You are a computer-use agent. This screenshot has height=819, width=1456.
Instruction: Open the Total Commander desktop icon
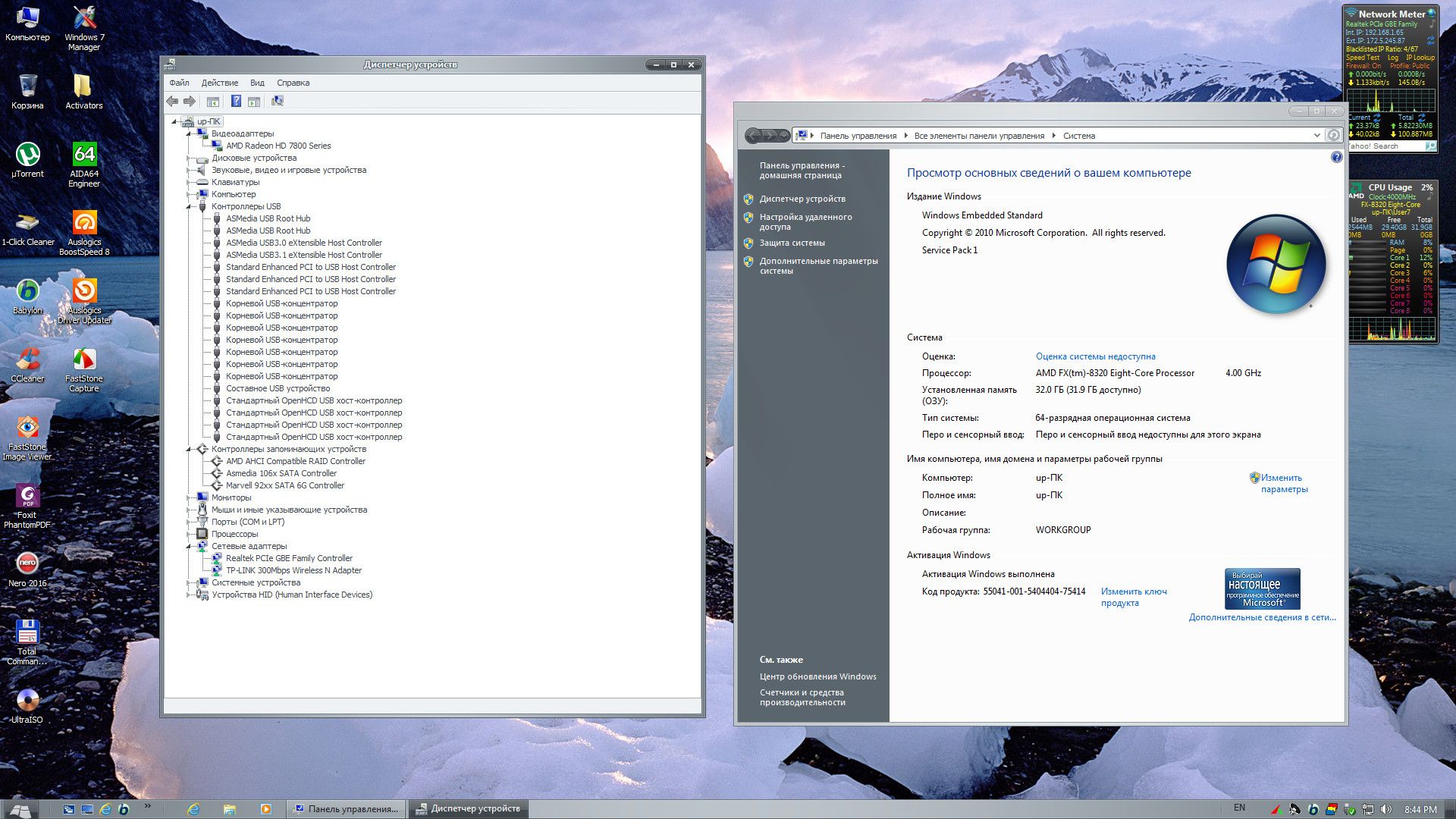coord(27,642)
